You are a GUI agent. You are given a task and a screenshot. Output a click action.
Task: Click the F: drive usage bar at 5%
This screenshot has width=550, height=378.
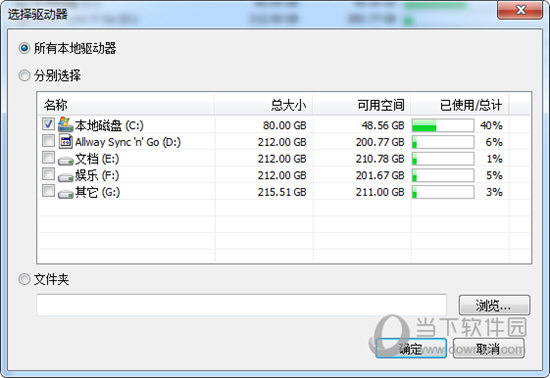[443, 175]
